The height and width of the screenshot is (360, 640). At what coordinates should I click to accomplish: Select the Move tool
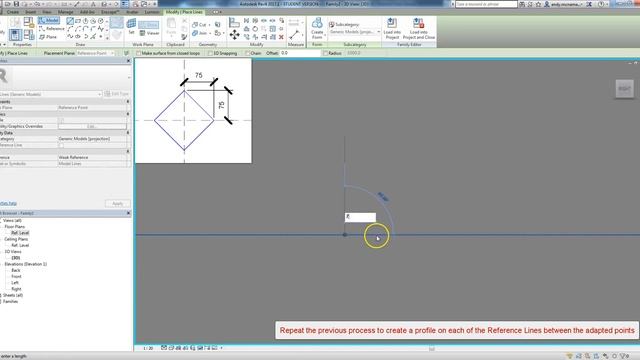point(234,35)
